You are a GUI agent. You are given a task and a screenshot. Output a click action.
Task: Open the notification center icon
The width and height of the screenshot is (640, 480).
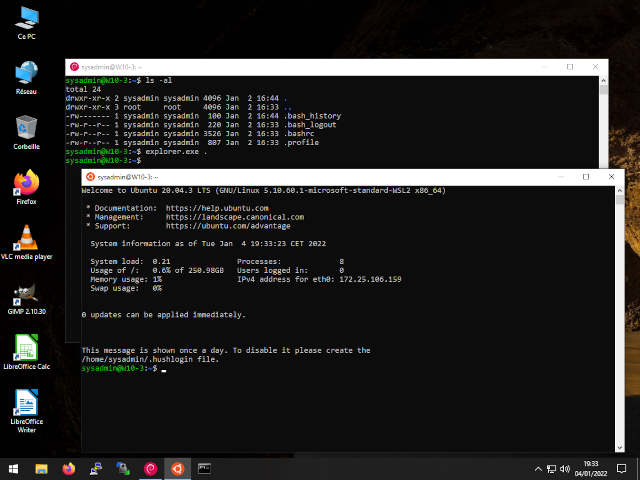click(x=621, y=469)
